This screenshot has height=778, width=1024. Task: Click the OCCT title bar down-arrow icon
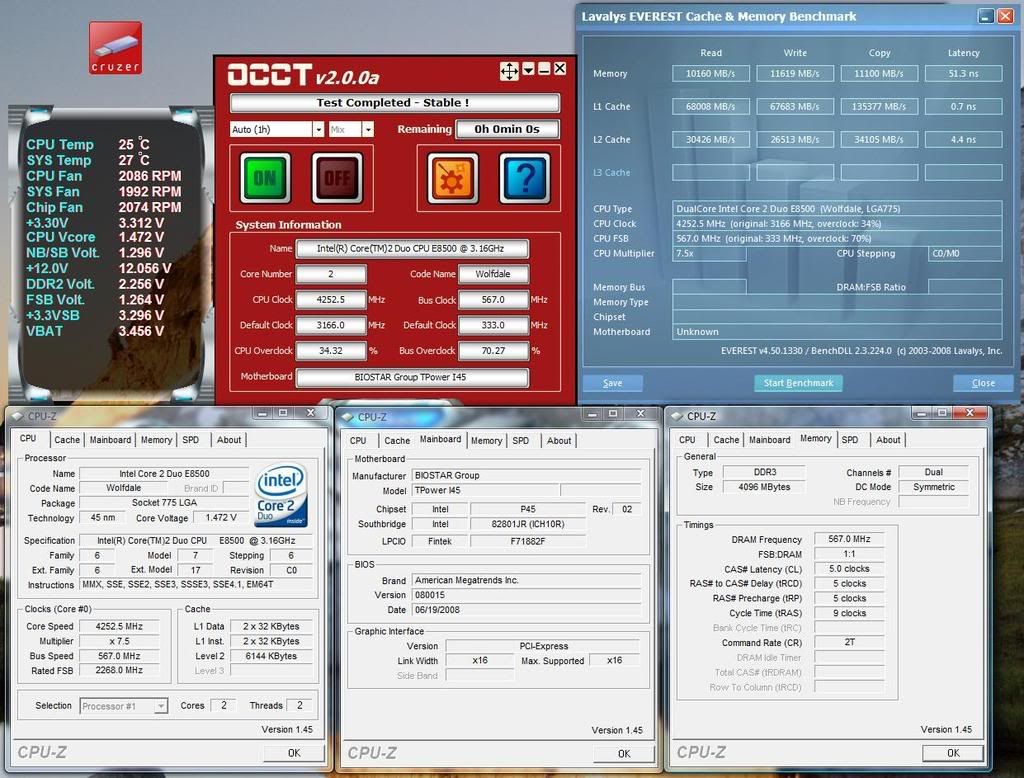527,70
